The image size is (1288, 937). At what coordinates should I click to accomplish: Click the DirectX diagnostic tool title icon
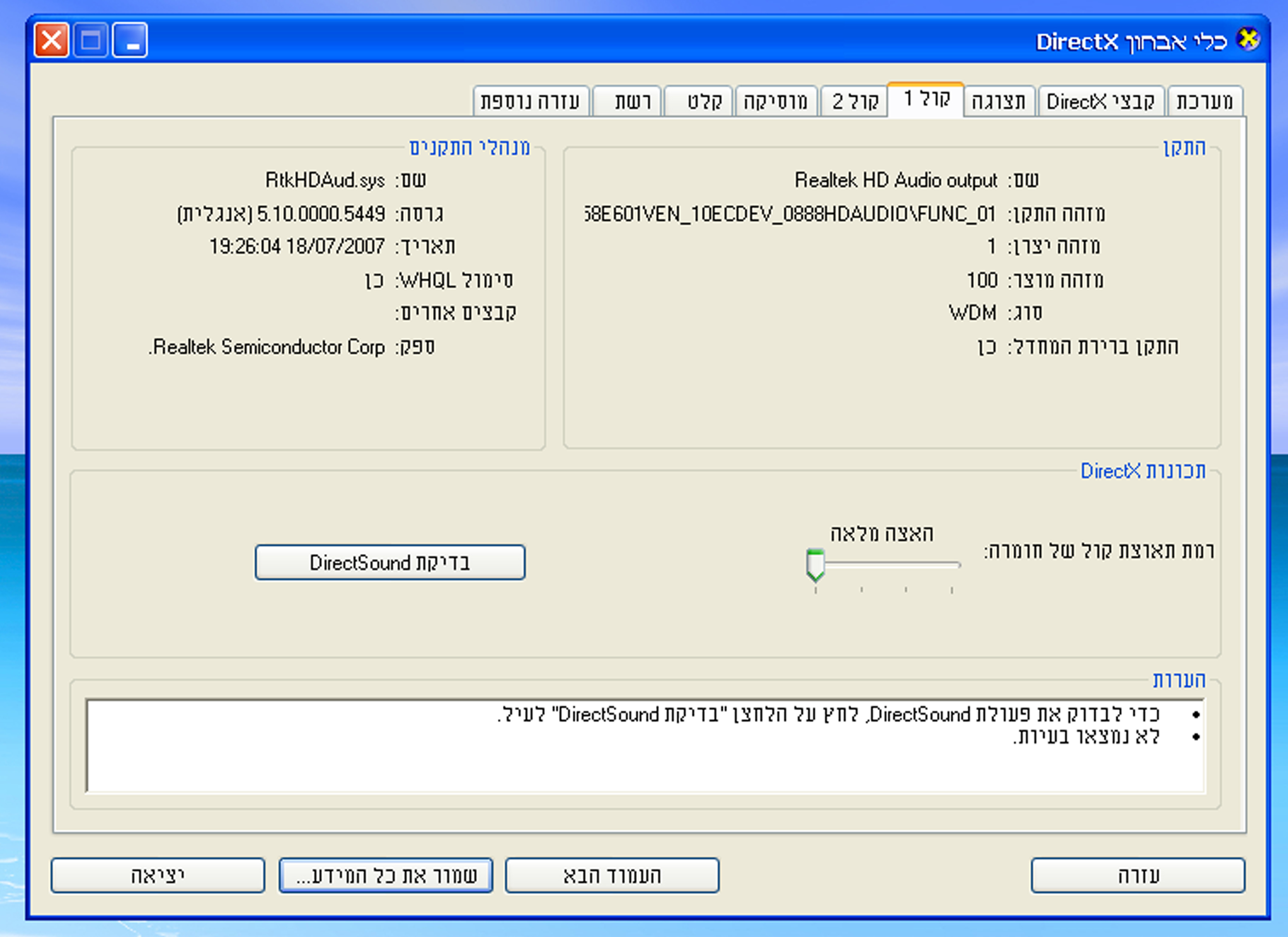pyautogui.click(x=1249, y=40)
